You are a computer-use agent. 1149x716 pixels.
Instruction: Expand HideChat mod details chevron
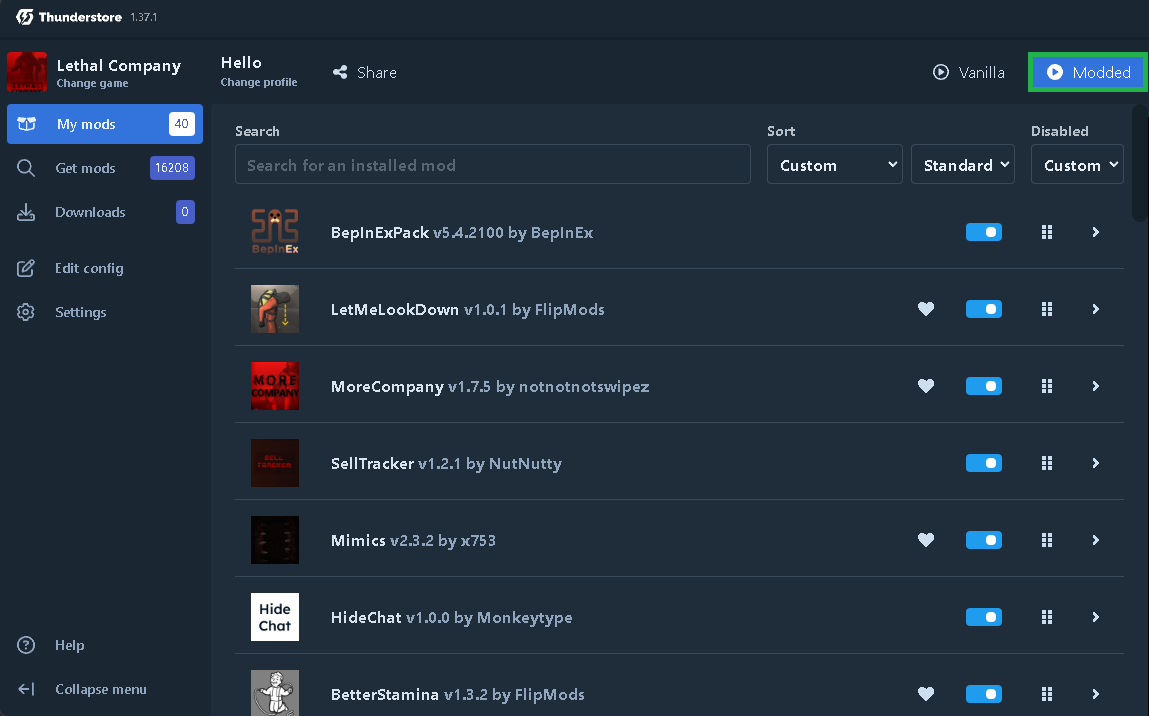[x=1096, y=617]
